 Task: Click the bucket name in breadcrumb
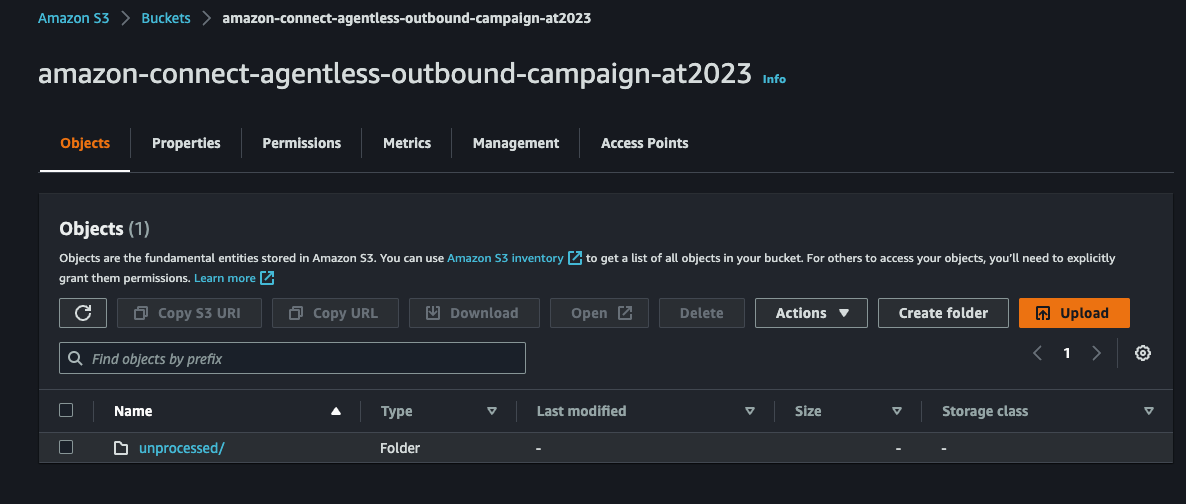(407, 18)
